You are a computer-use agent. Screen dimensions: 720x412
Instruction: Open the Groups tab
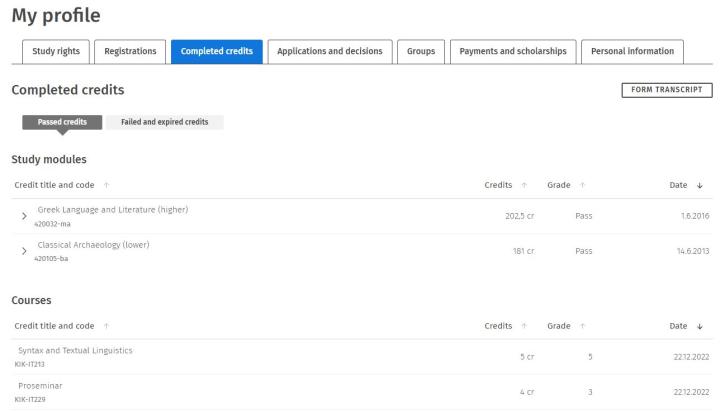click(420, 52)
